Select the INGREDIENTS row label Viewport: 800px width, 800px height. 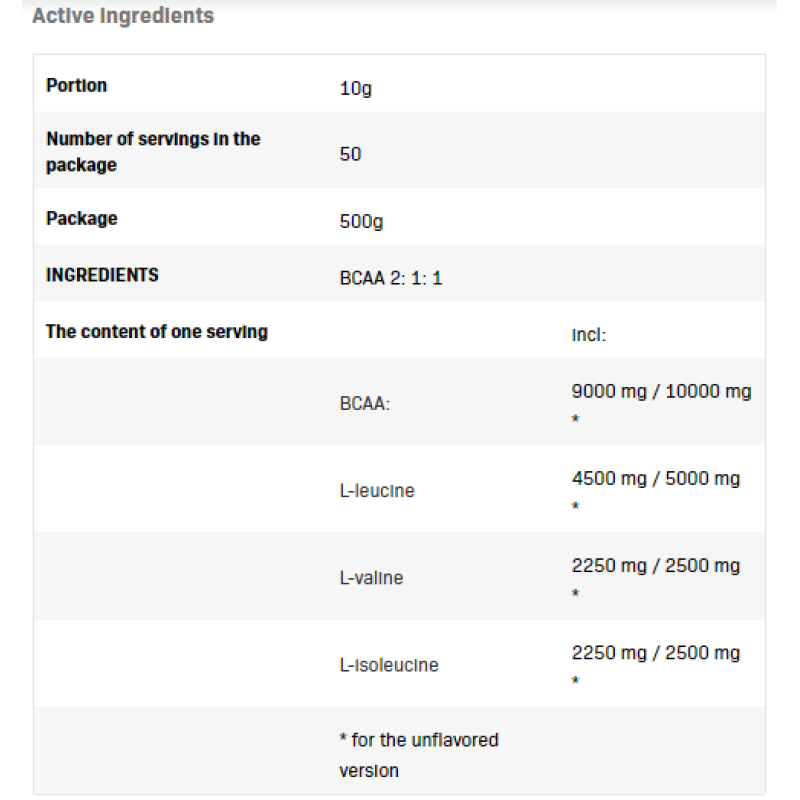(102, 275)
